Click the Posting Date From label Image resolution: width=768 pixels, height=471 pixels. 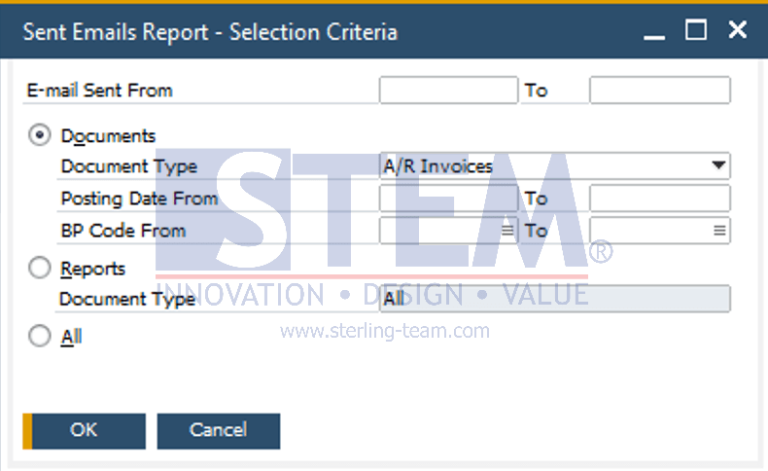click(x=139, y=198)
